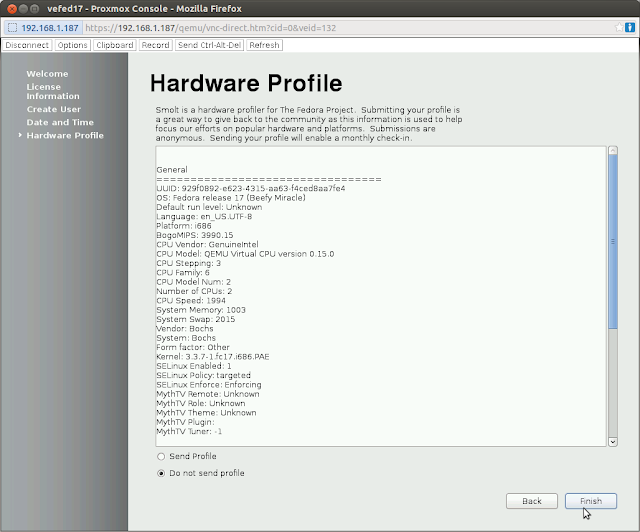Screen dimensions: 640x532
Task: Minimize the Firefox window
Action: pos(23,9)
